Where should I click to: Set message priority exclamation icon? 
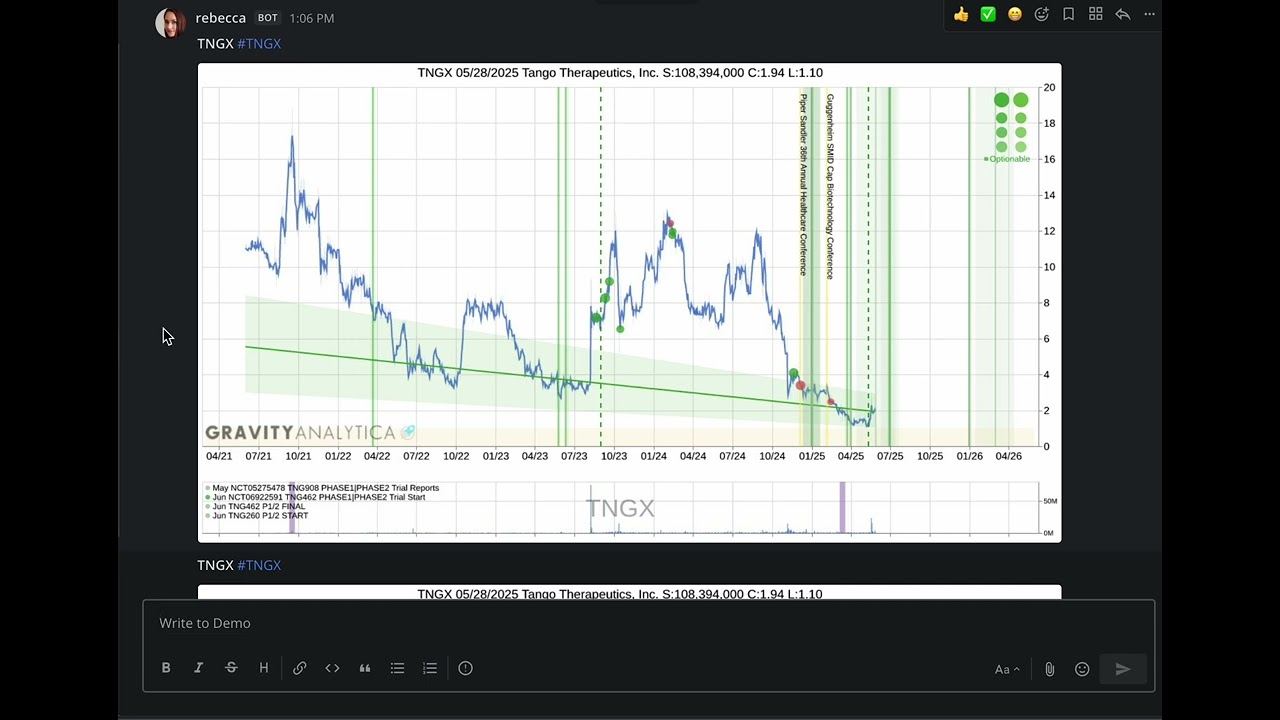[465, 668]
